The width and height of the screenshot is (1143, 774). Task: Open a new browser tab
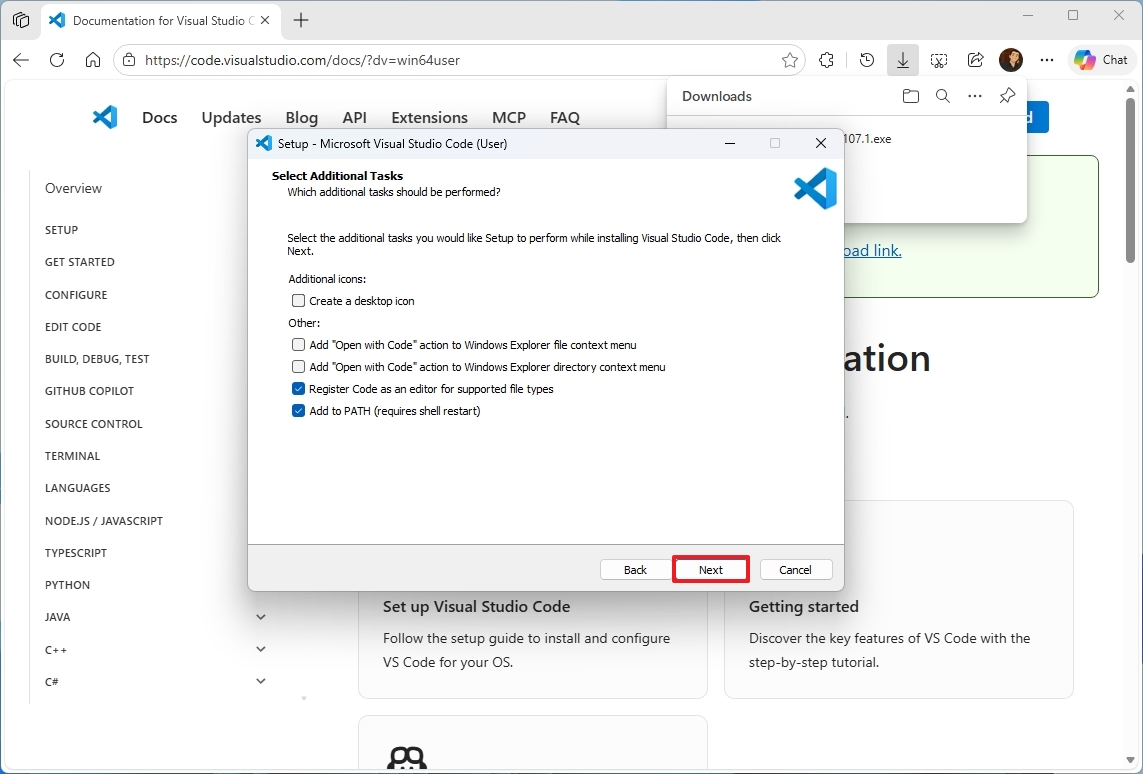(301, 20)
